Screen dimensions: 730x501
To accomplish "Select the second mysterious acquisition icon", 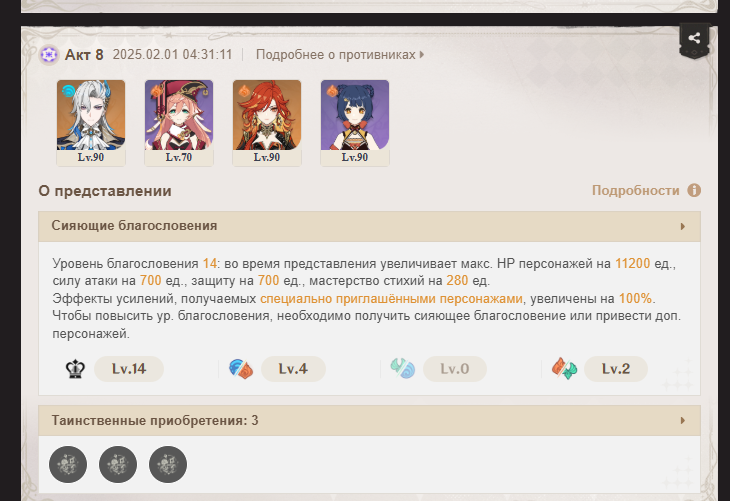I will point(118,464).
